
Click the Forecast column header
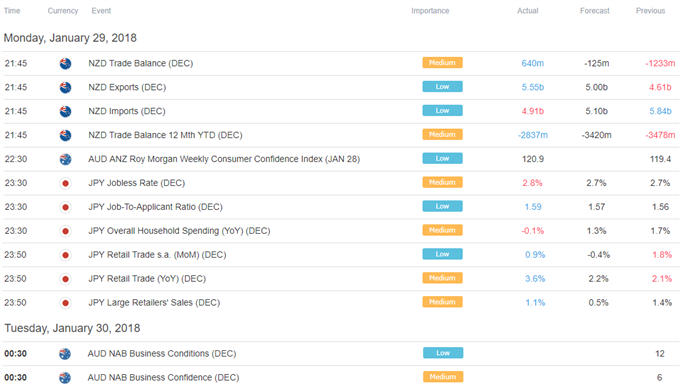pos(595,11)
